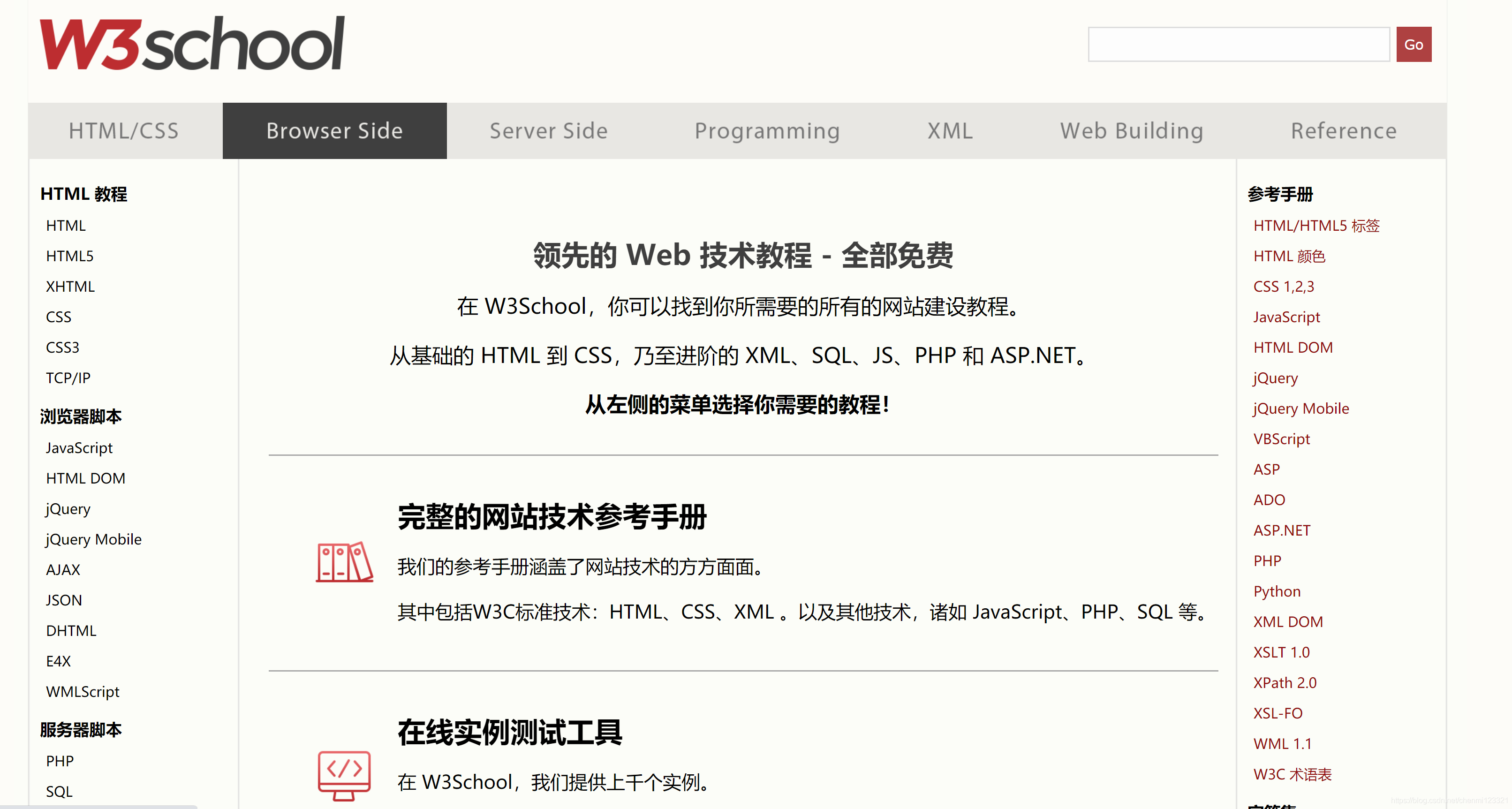Open HTML DOM tutorial in left sidebar
This screenshot has width=1512, height=809.
pyautogui.click(x=86, y=478)
